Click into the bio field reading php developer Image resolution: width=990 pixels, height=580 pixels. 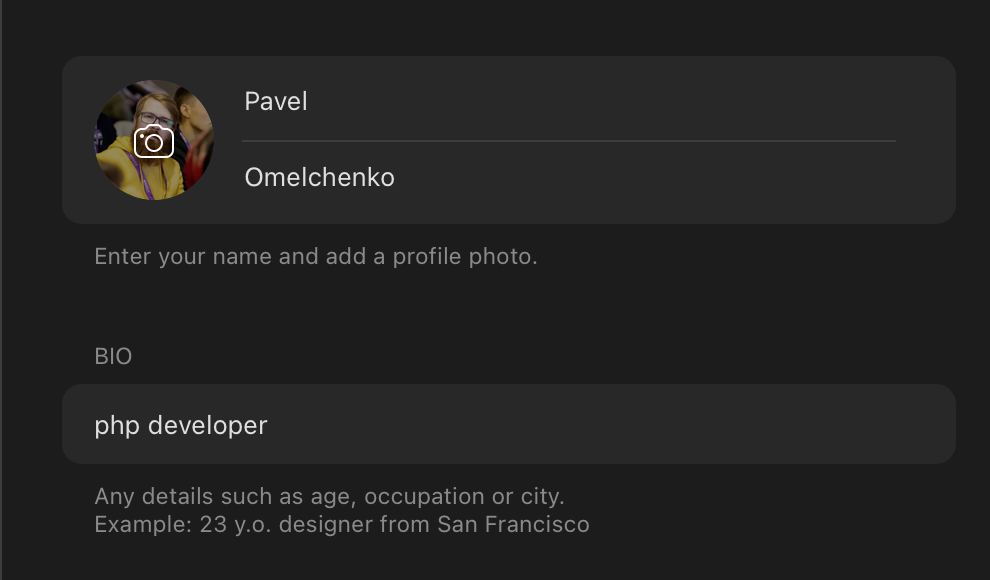tap(509, 425)
